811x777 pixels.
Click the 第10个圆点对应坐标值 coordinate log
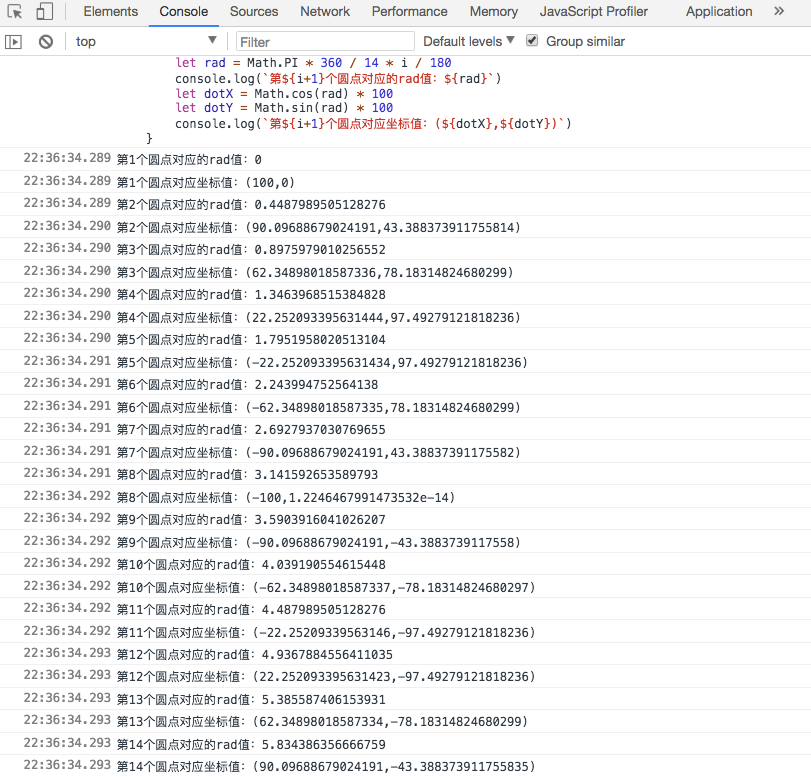coord(326,588)
